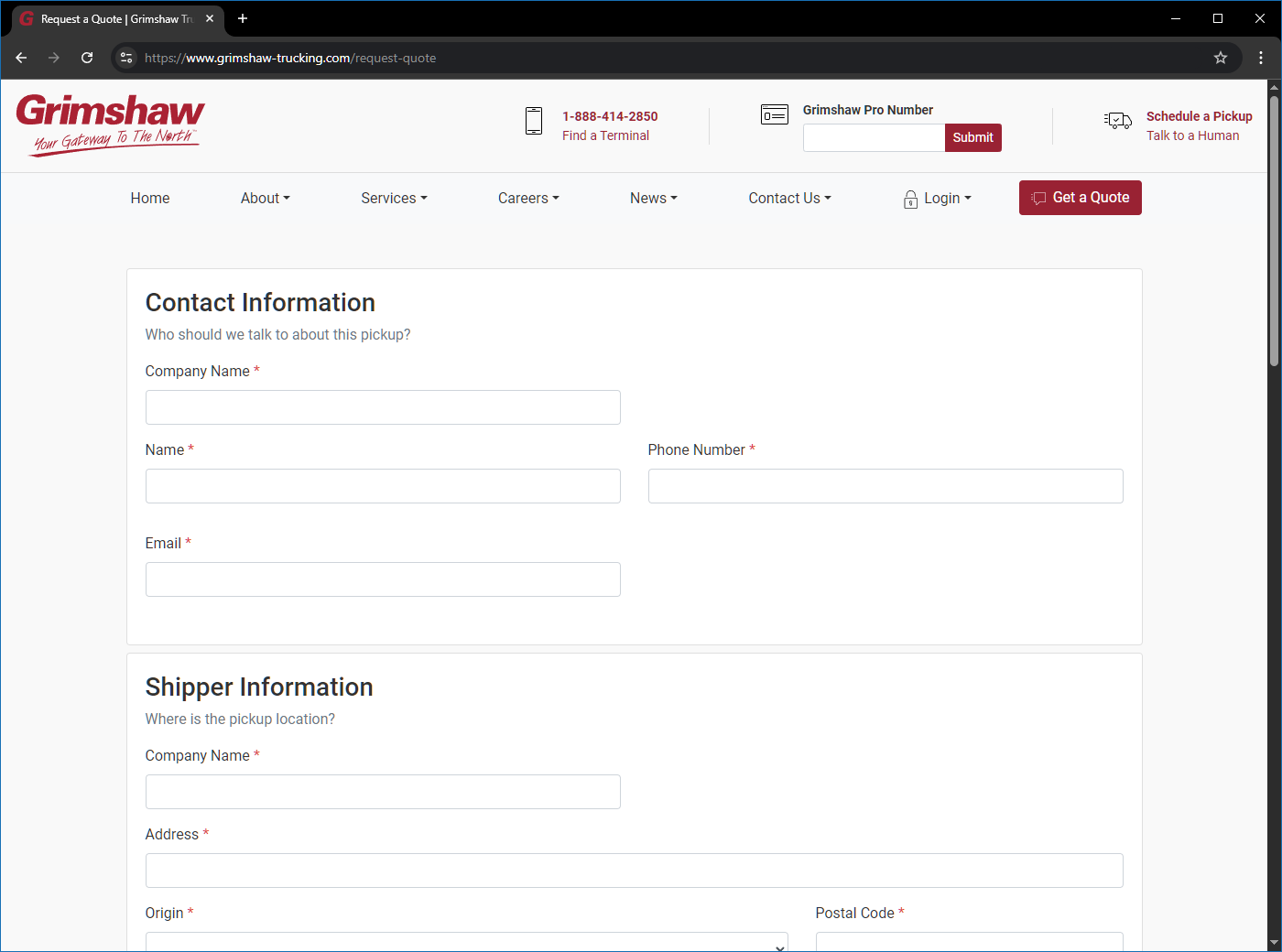Viewport: 1282px width, 952px height.
Task: Click the browser forward arrow
Action: pos(54,58)
